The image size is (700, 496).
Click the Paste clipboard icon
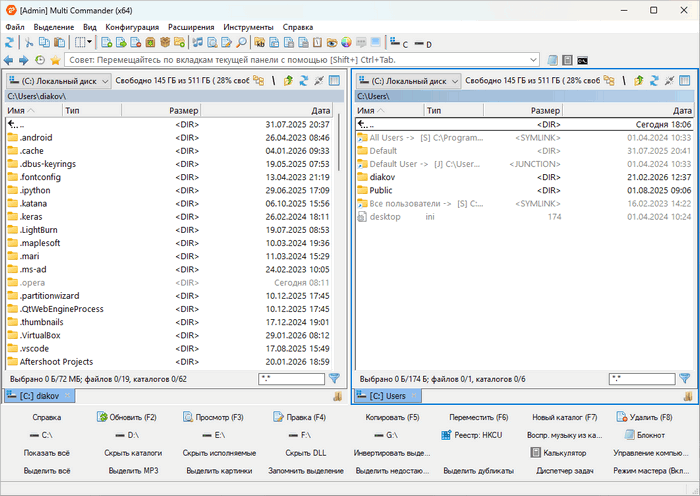(59, 43)
